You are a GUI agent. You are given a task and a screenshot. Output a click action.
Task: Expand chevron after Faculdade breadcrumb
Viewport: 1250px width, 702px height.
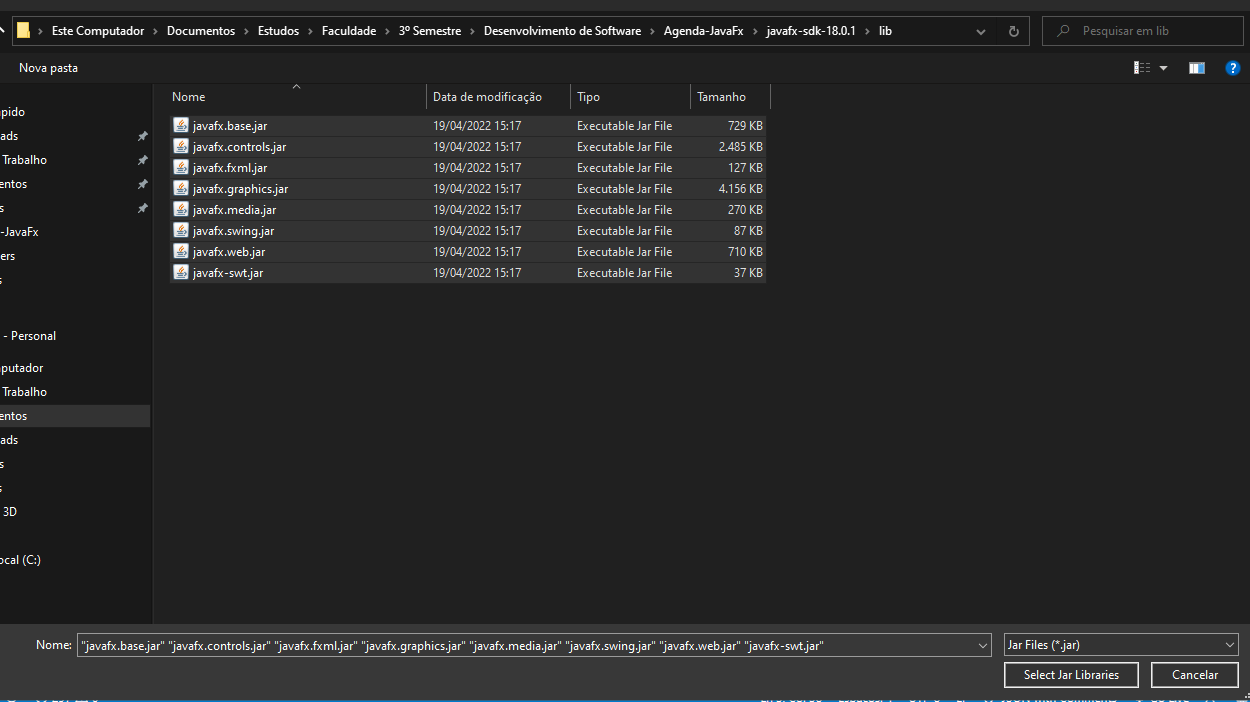[388, 31]
